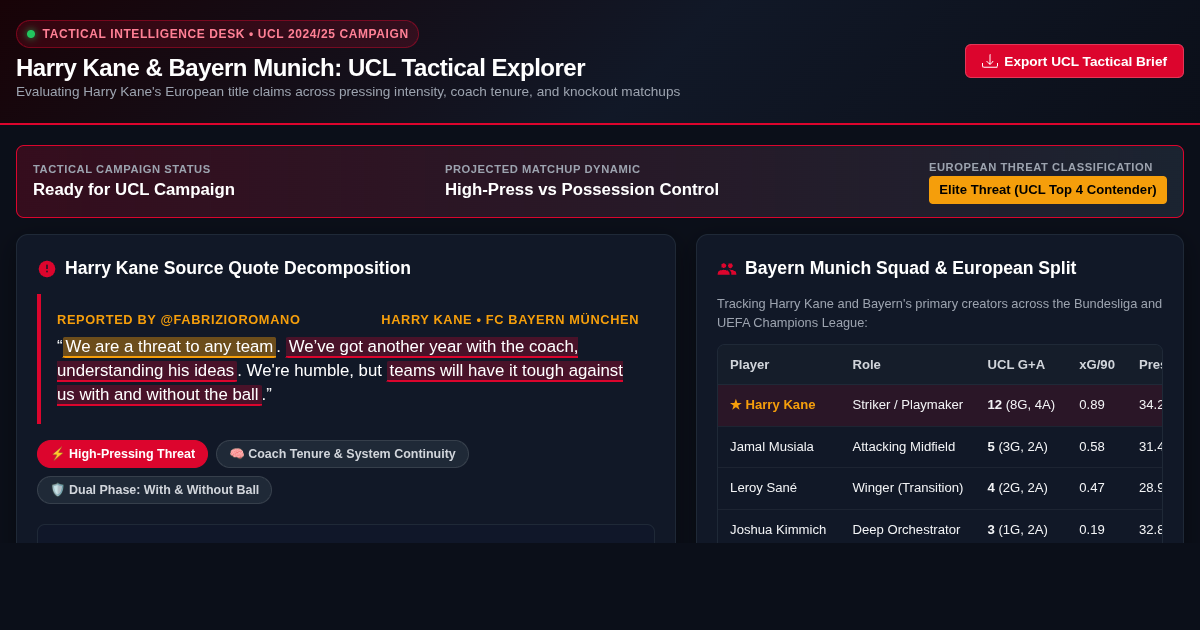Click the 0.19 xG/90 value
This screenshot has width=1200, height=630.
tap(1092, 530)
